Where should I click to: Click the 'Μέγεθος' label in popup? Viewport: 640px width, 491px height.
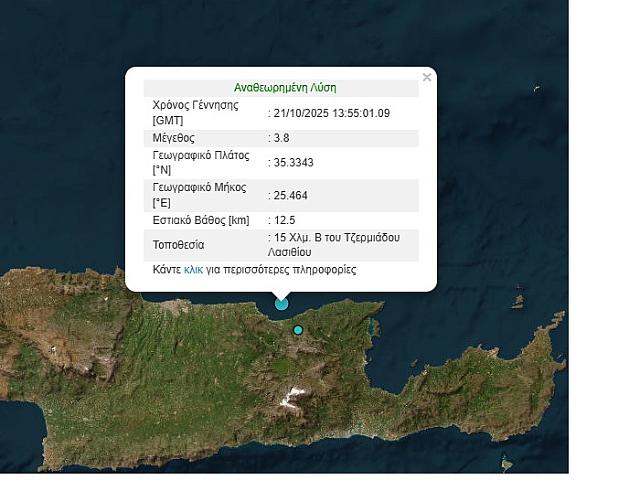coord(173,138)
